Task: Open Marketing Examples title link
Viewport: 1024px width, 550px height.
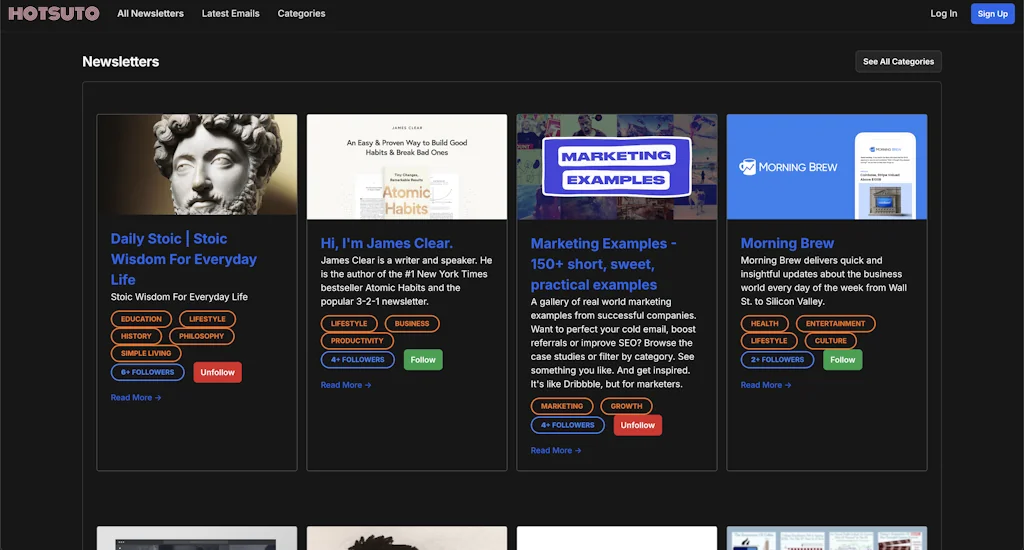Action: click(603, 264)
